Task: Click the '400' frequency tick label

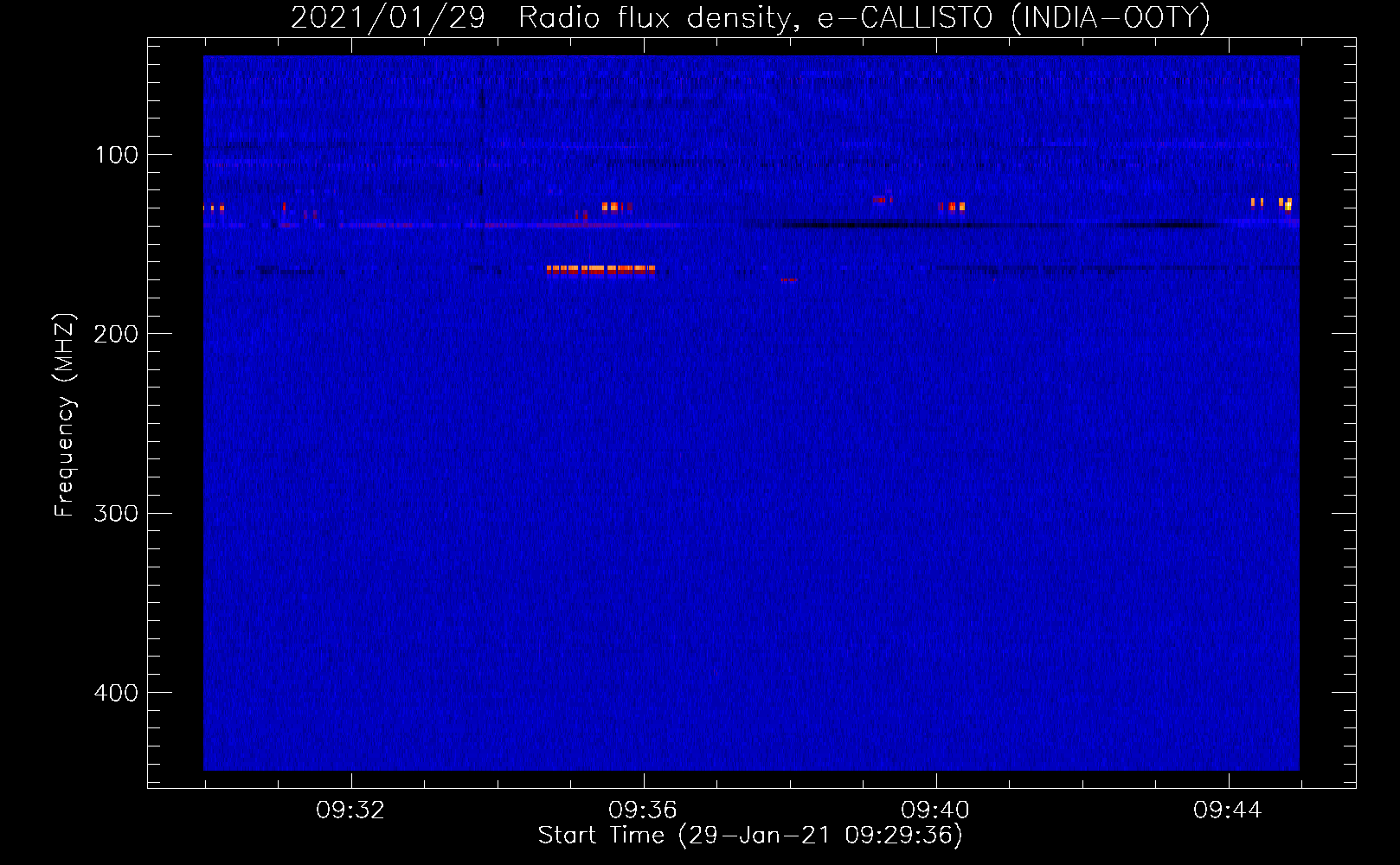Action: 116,693
